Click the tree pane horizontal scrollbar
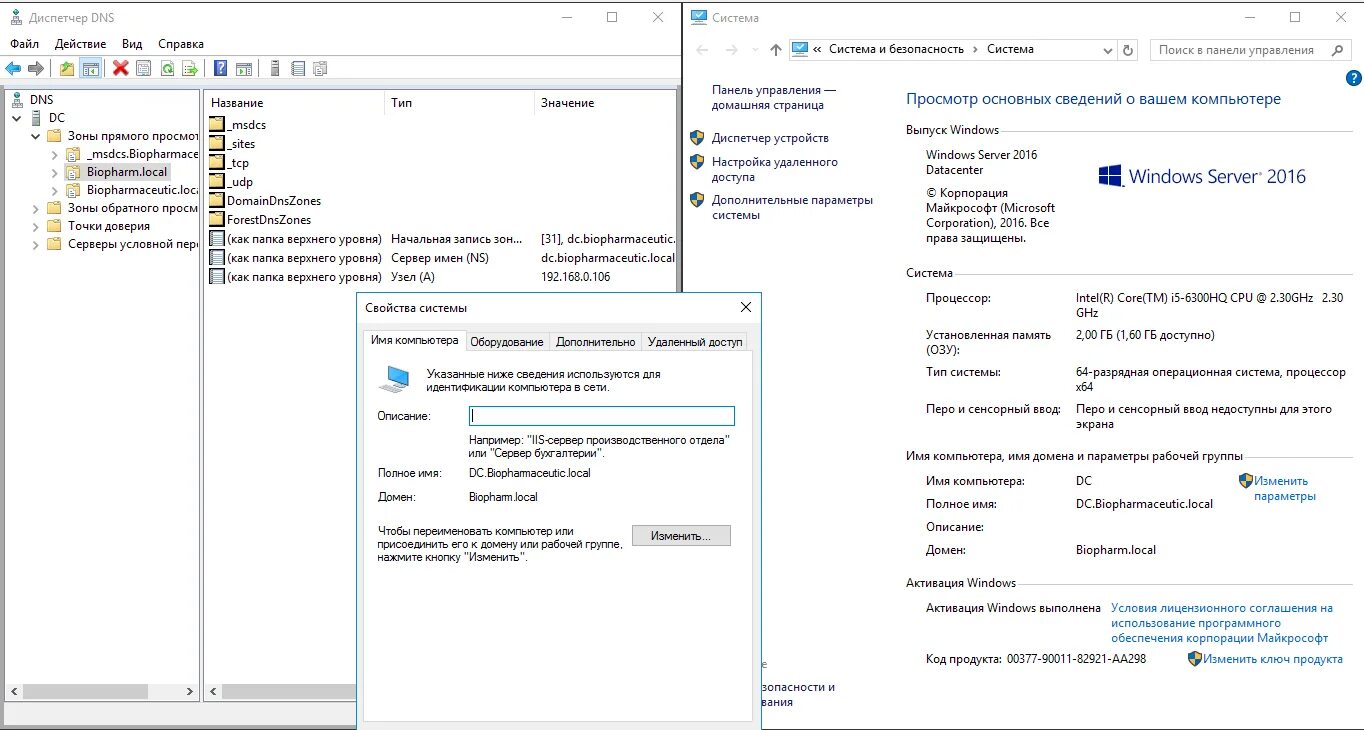The image size is (1364, 730). 100,691
